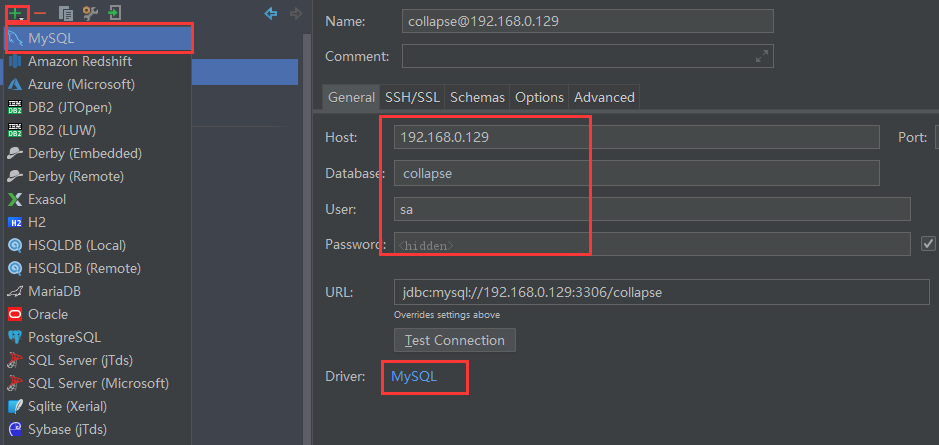This screenshot has width=939, height=445.
Task: Open the MySQL driver link
Action: pos(414,376)
